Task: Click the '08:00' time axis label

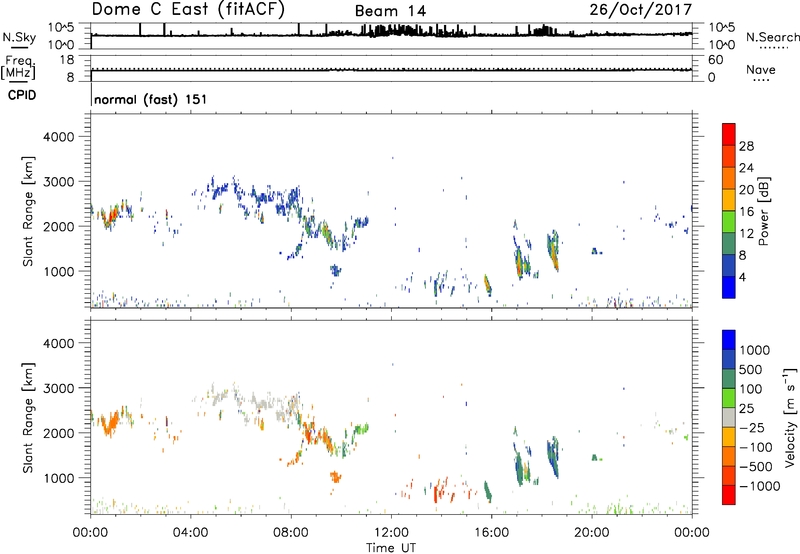Action: (x=291, y=533)
